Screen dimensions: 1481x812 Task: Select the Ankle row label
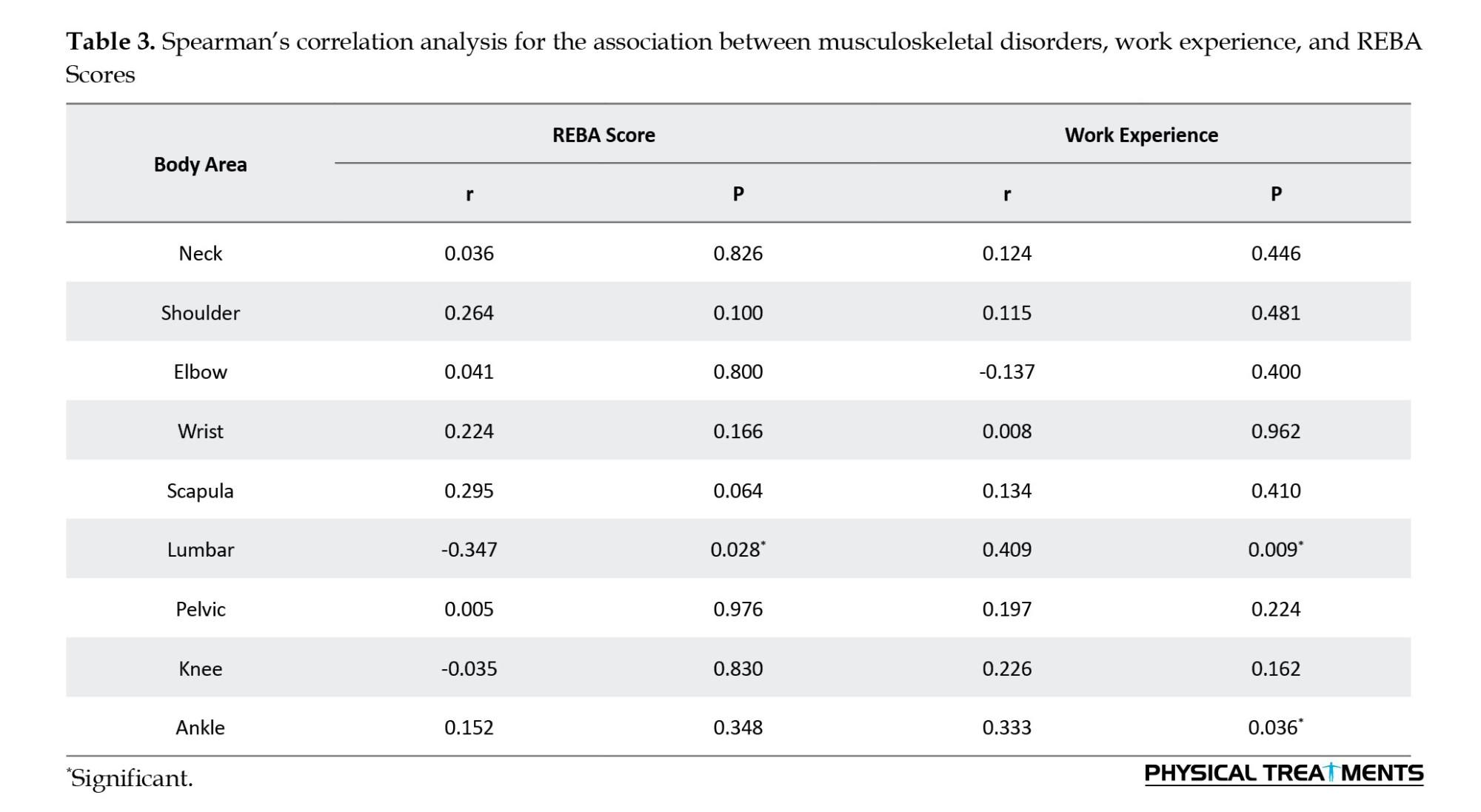(x=200, y=728)
